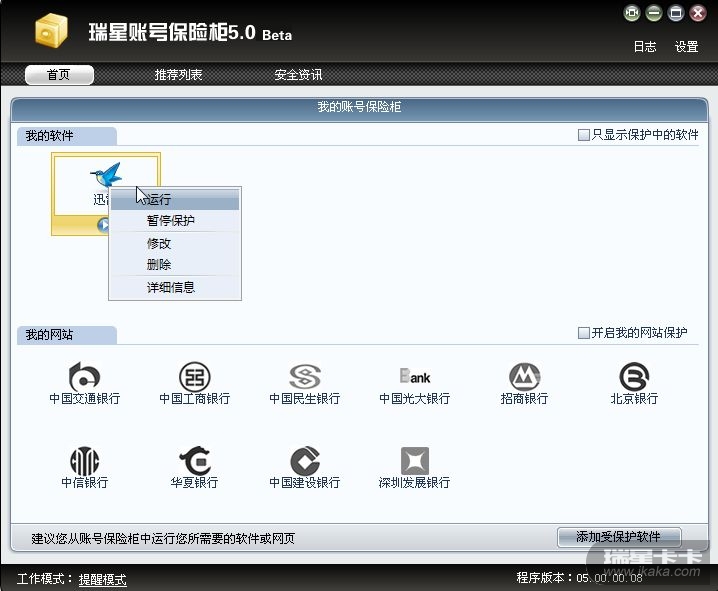
Task: Open 中国交通银行 bank icon
Action: pyautogui.click(x=84, y=376)
